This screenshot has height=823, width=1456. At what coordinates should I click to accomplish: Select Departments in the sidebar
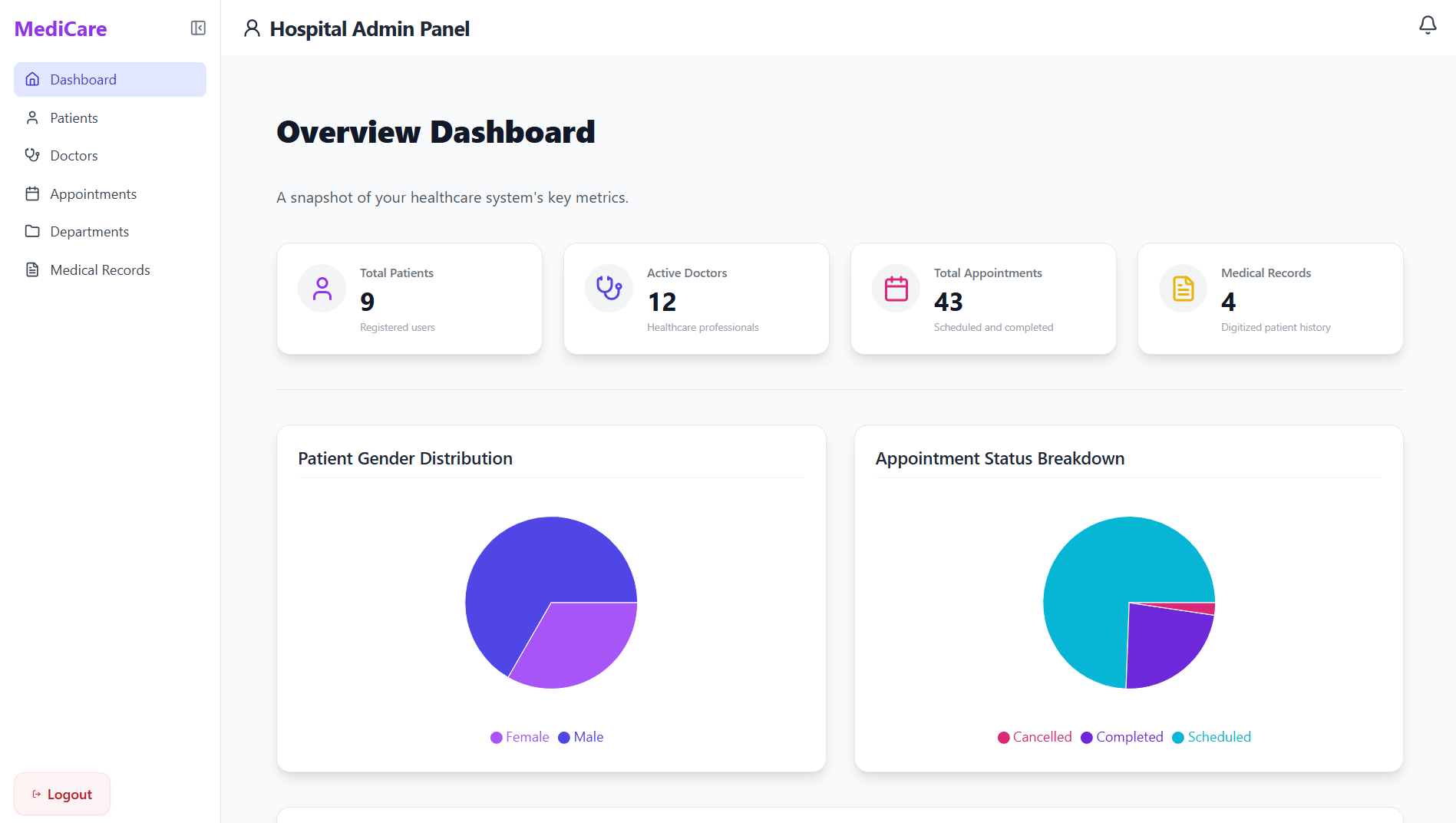[89, 232]
